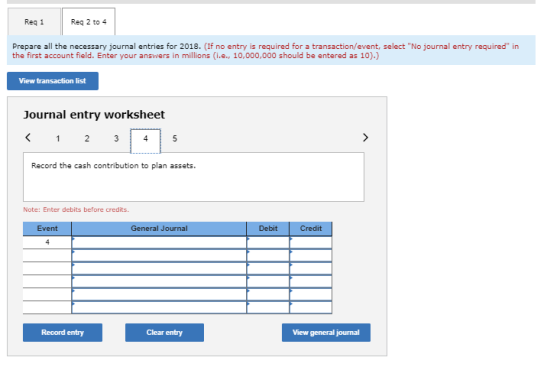Screen dimensions: 560x380
Task: Open the View general journal button
Action: click(x=326, y=332)
